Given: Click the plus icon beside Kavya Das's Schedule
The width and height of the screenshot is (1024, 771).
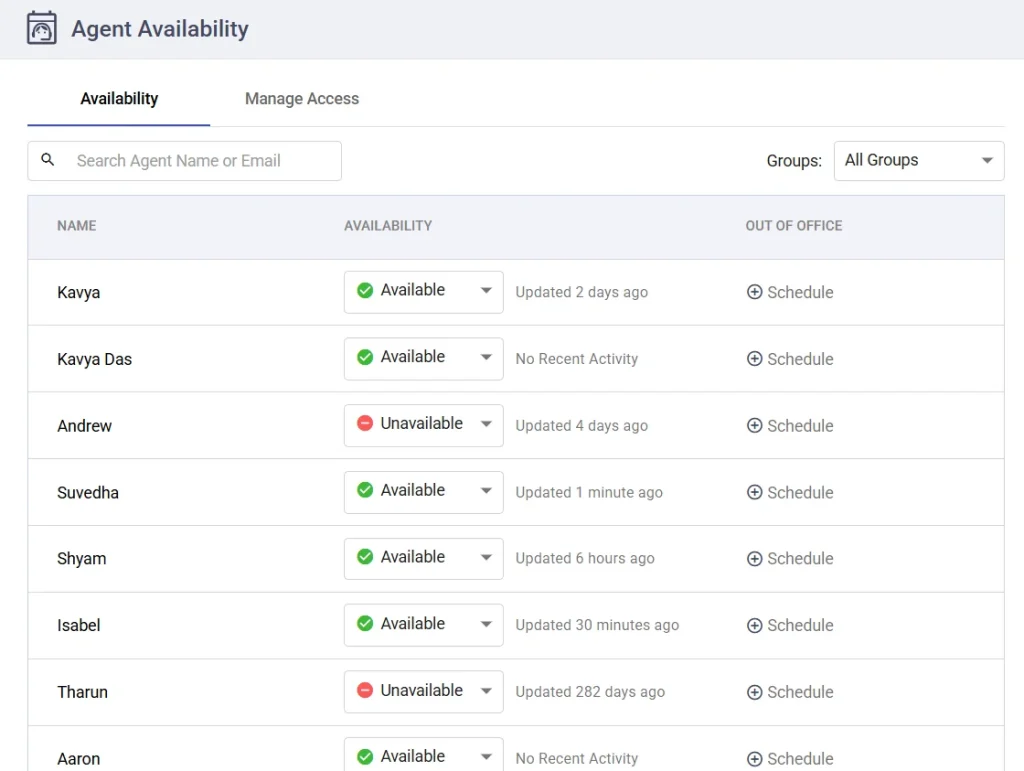Looking at the screenshot, I should [x=754, y=358].
